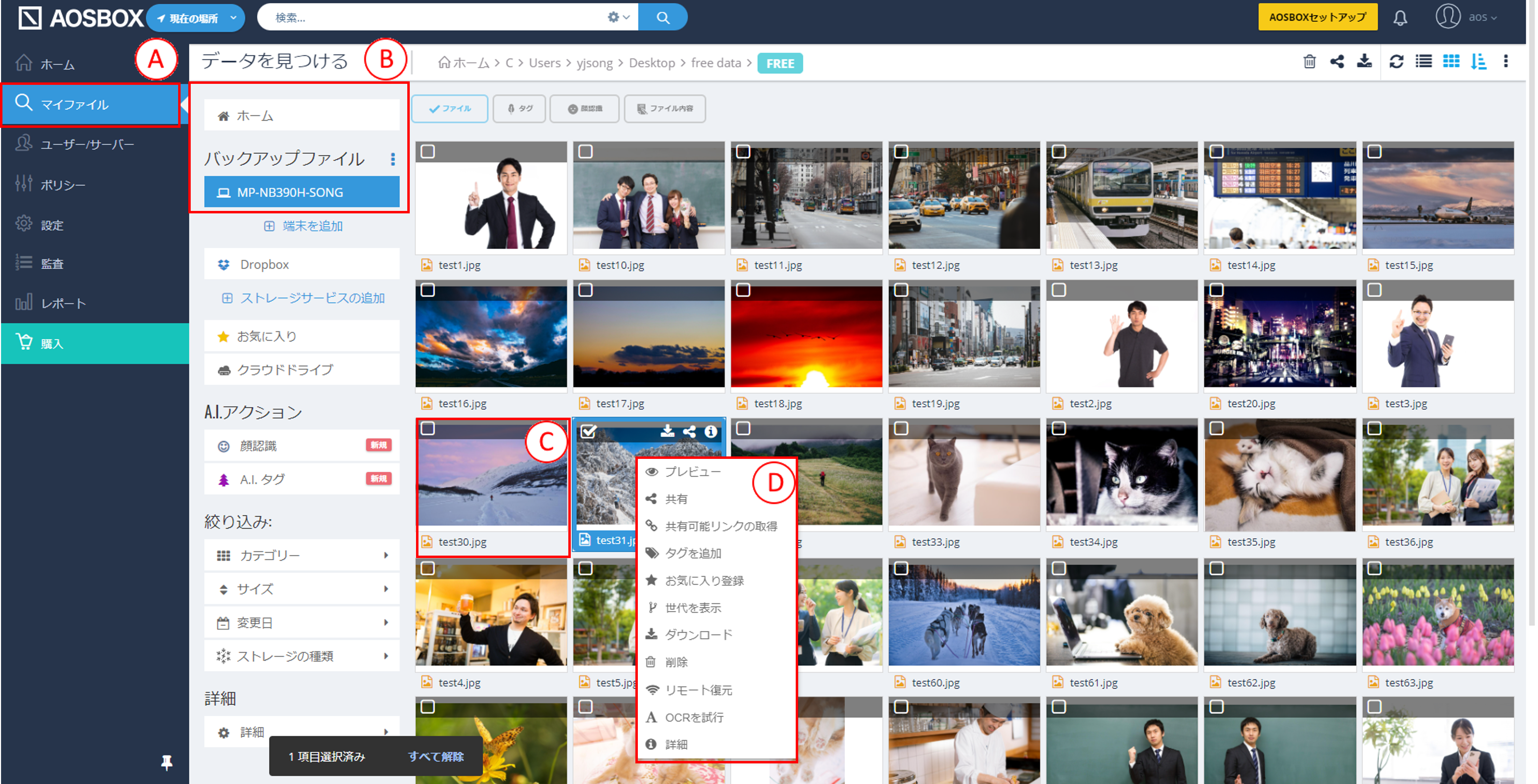Select the ファイル内容 search tab
This screenshot has width=1538, height=784.
coord(664,109)
